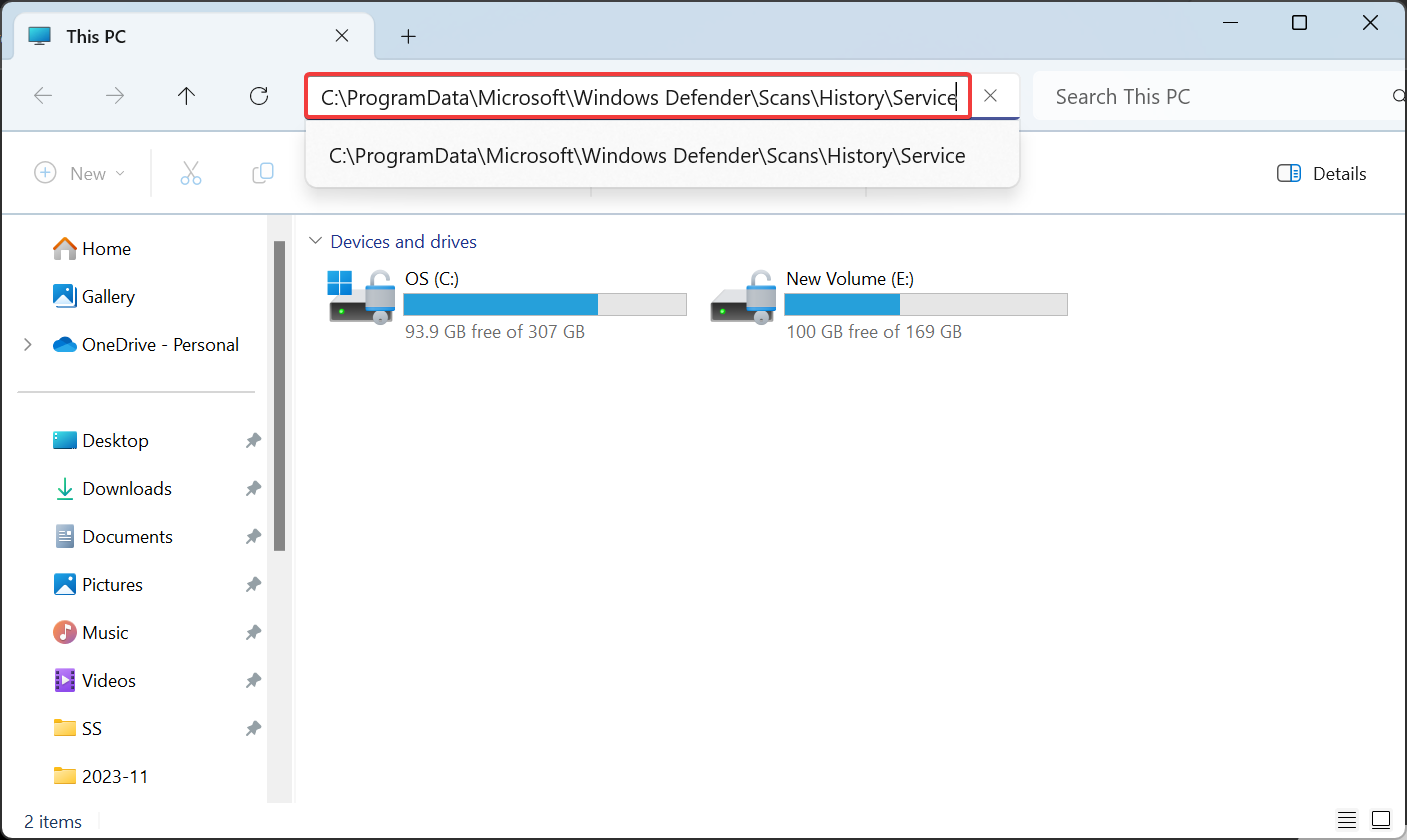Viewport: 1407px width, 840px height.
Task: Click the search magnifier icon
Action: pos(1398,96)
